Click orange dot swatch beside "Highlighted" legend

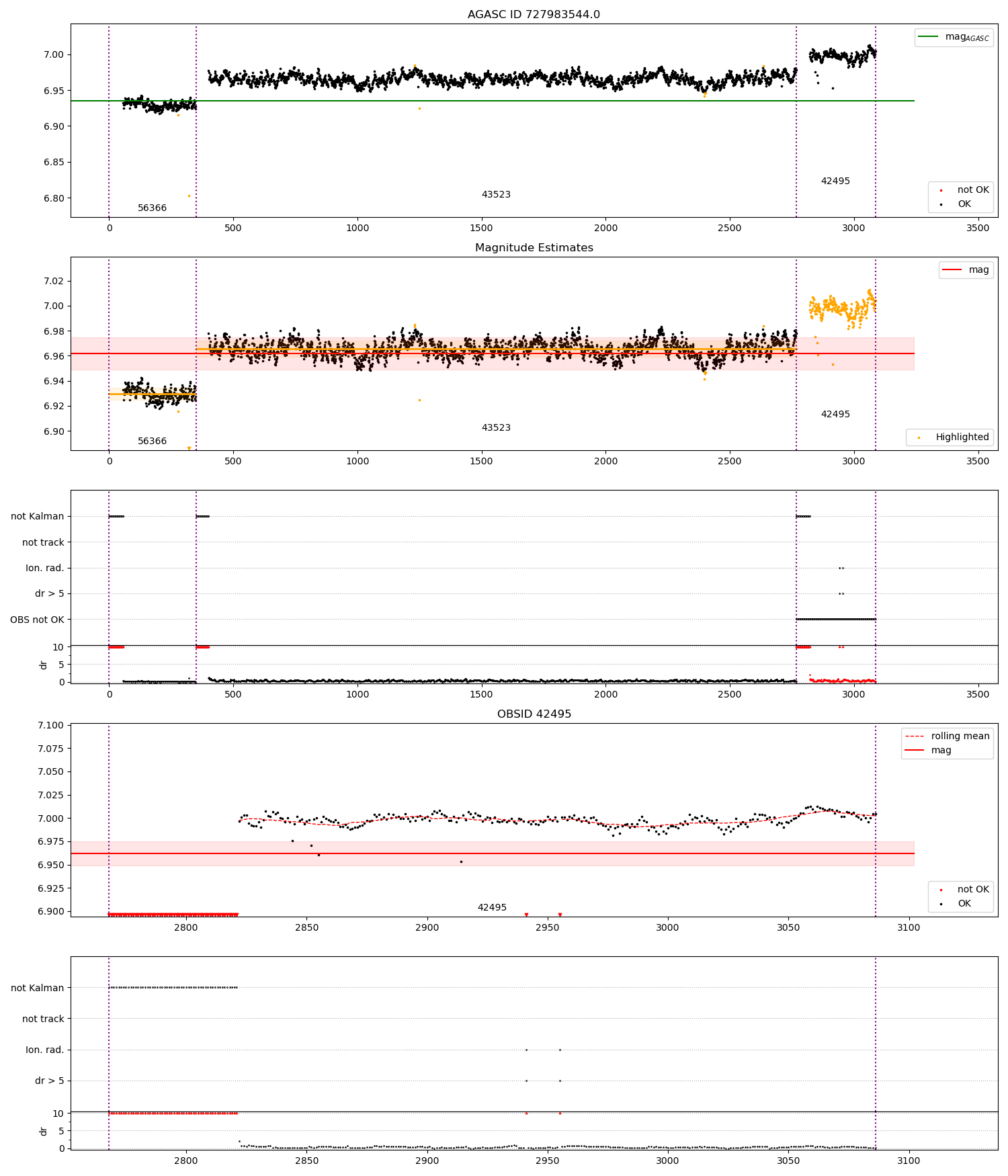(x=919, y=437)
